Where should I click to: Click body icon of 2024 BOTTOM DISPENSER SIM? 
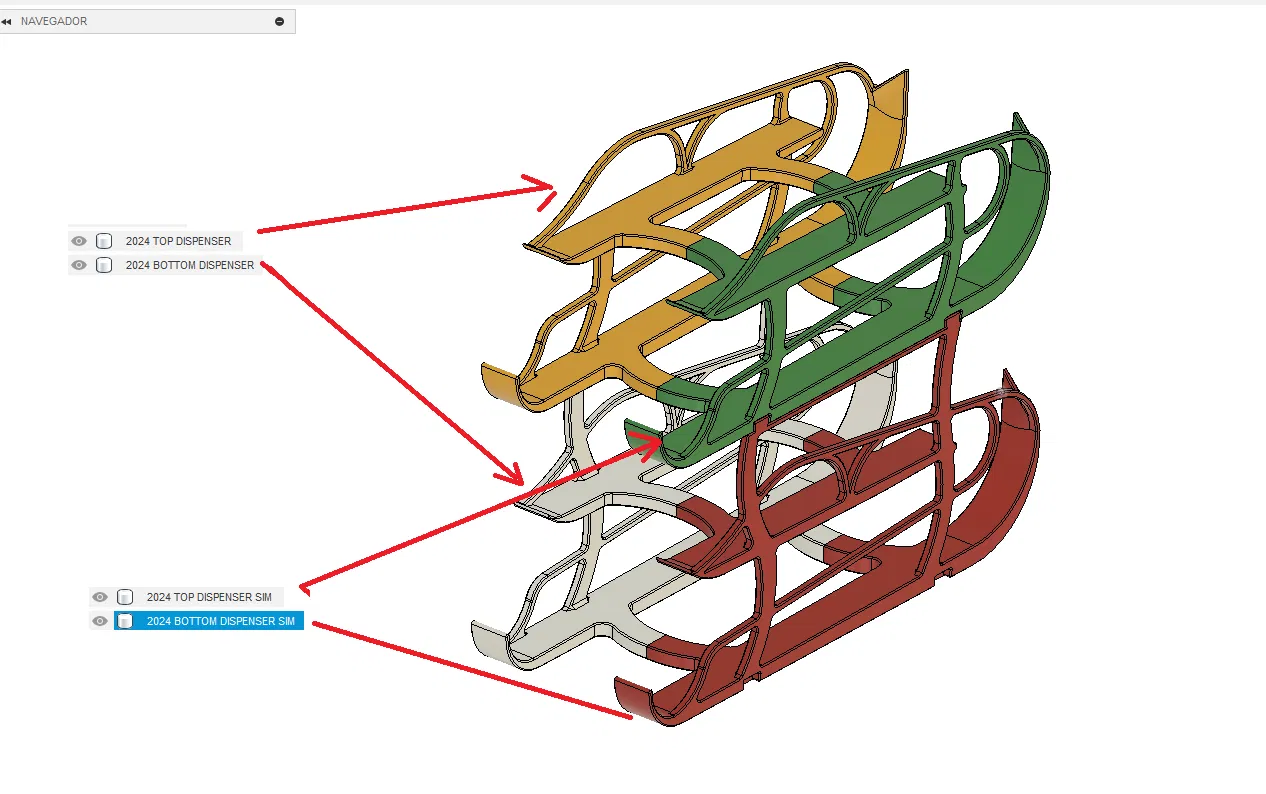pos(125,621)
